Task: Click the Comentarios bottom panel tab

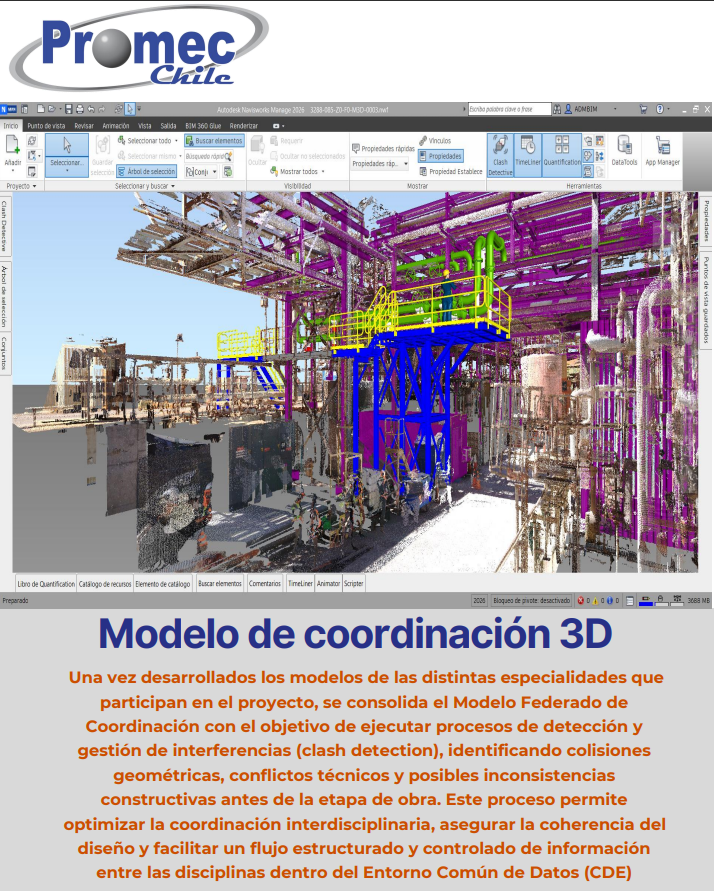Action: 265,582
